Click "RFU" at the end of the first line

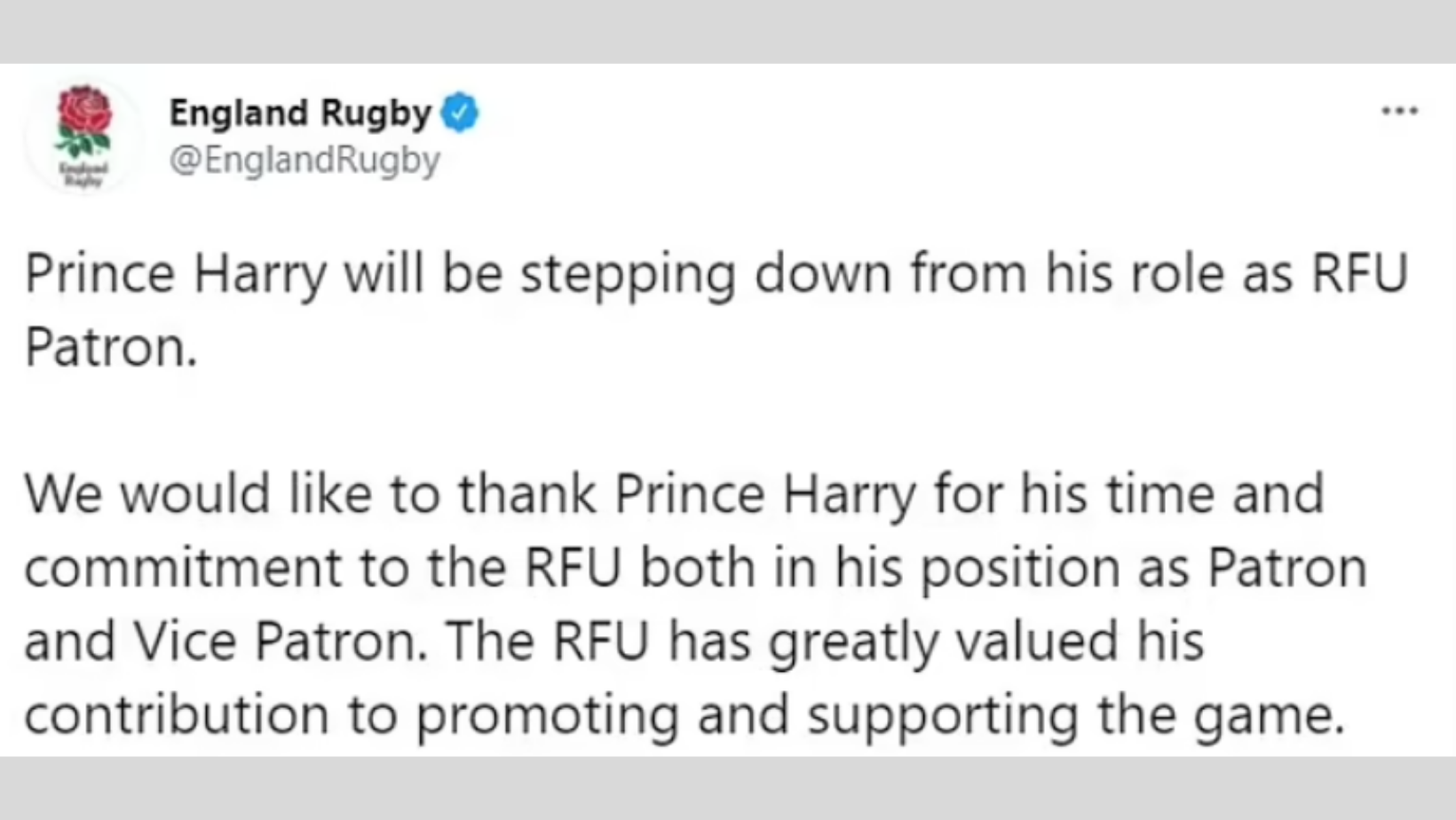(1360, 273)
